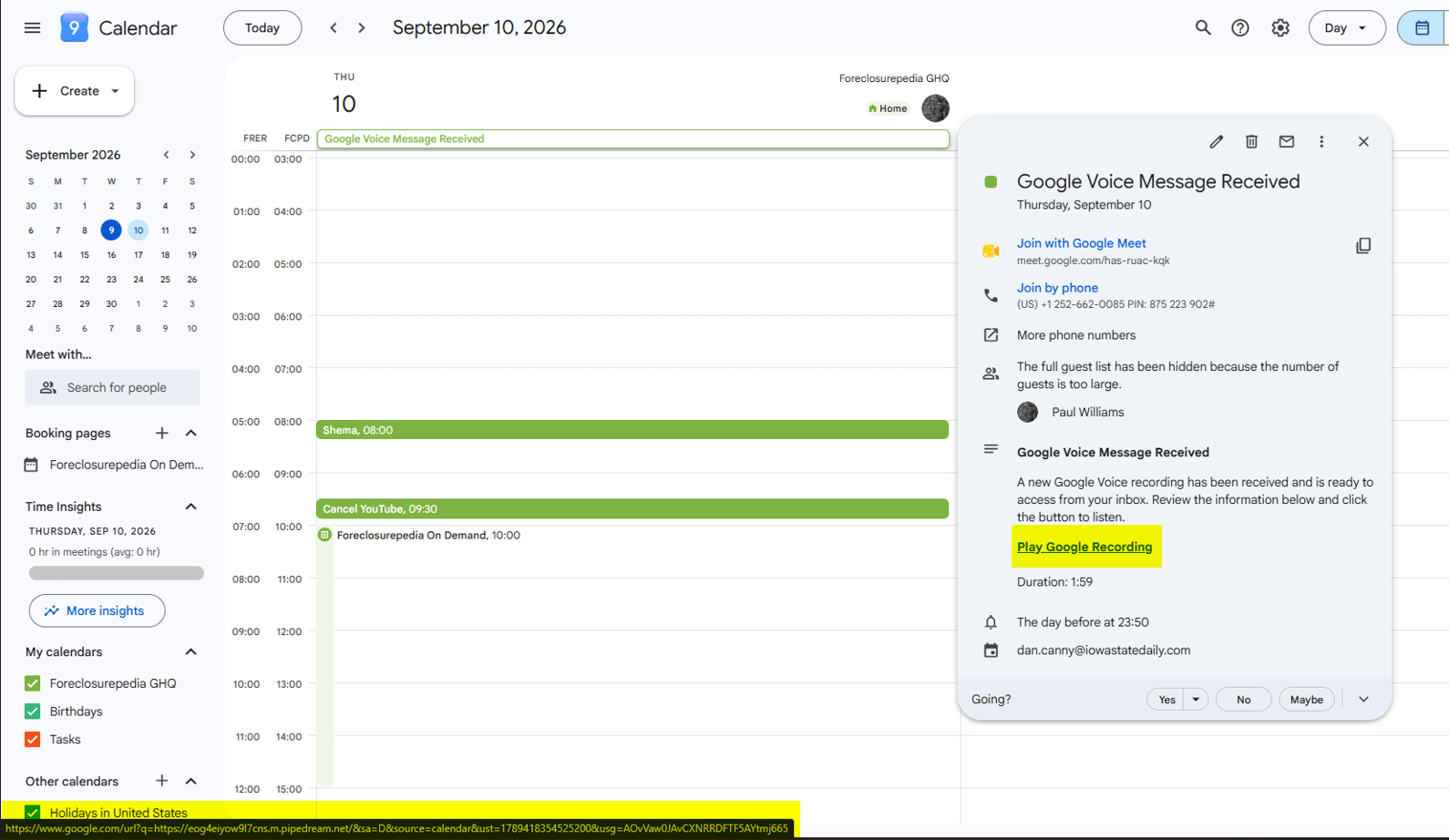1449x840 pixels.
Task: Open More insights
Action: 97,610
